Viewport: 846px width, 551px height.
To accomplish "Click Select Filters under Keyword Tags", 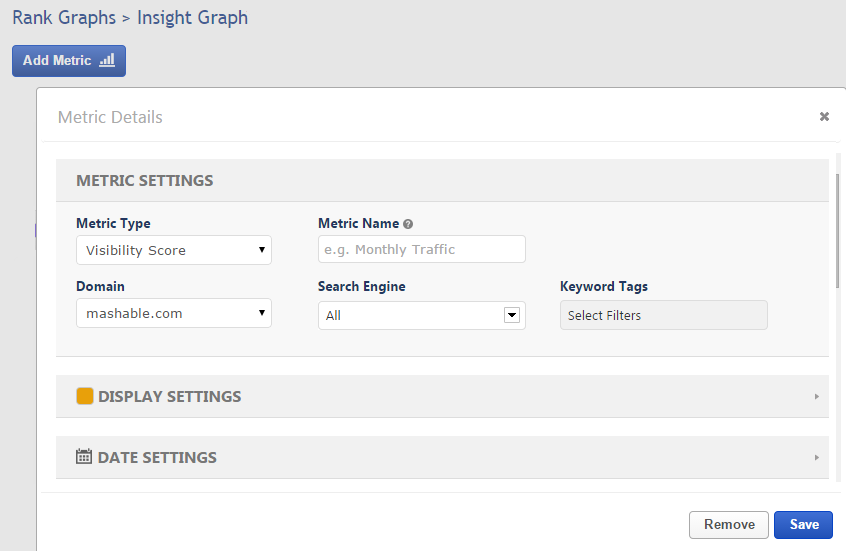I will coord(663,315).
